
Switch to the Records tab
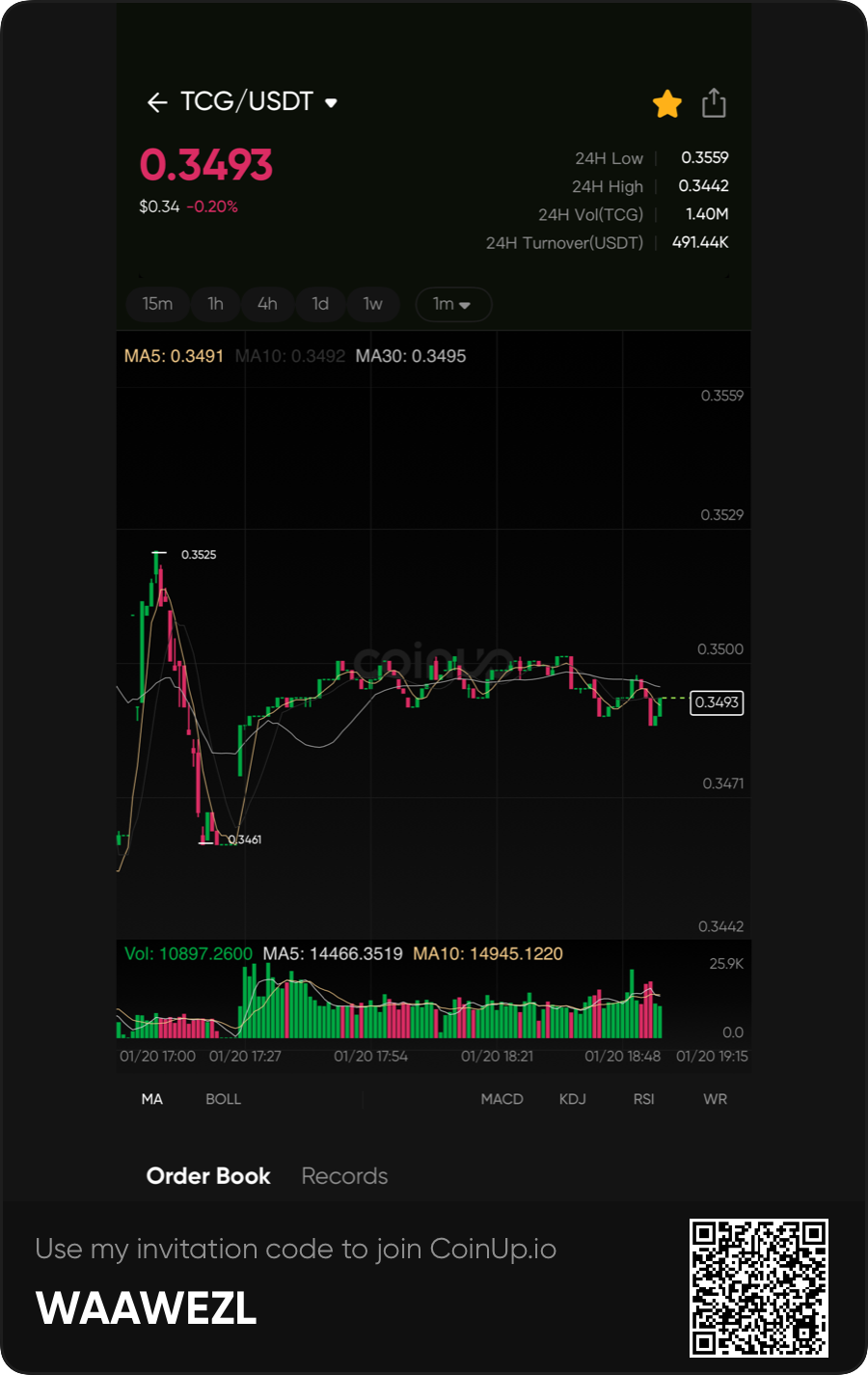click(344, 1176)
